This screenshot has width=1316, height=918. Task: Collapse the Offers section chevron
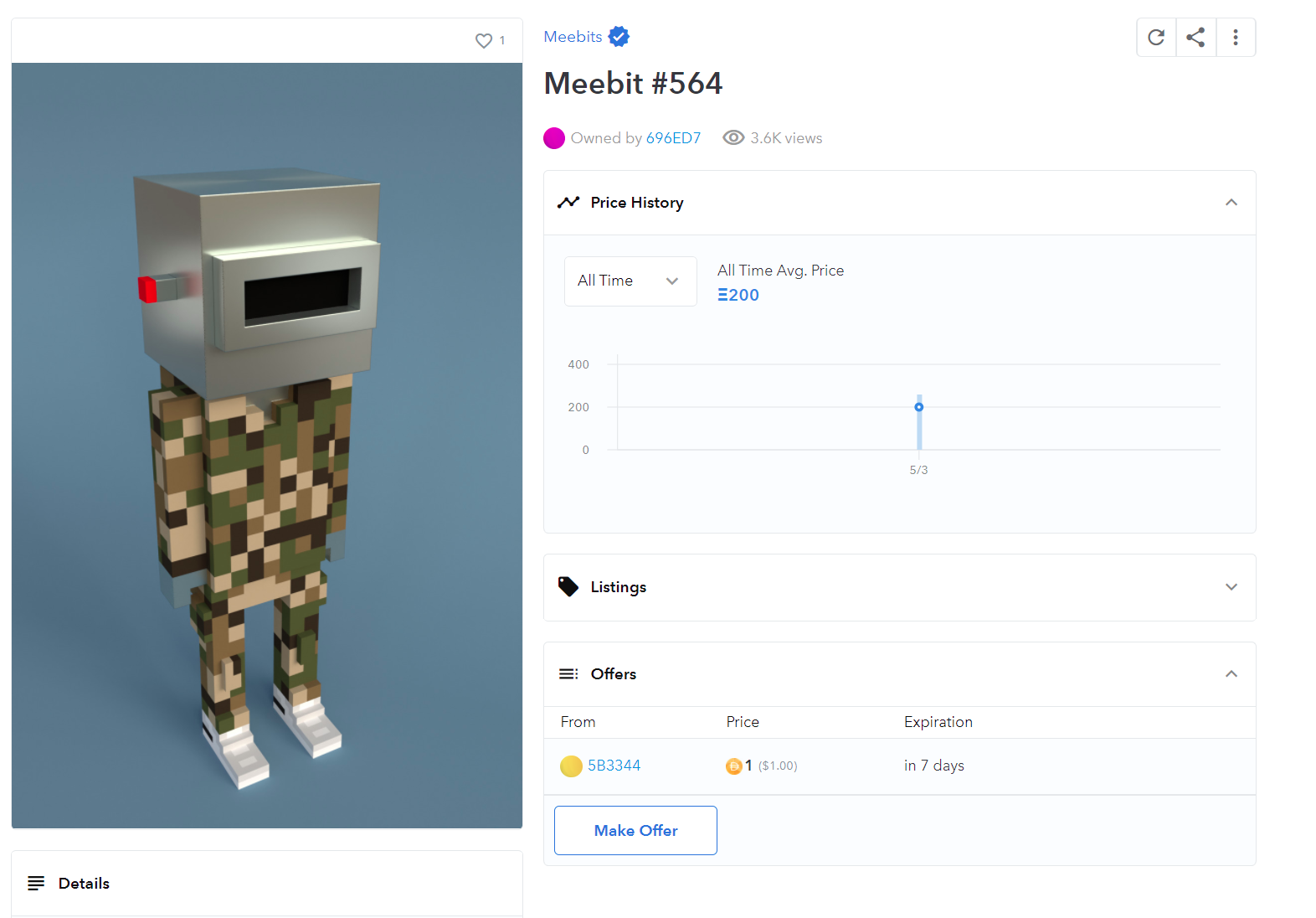coord(1231,674)
